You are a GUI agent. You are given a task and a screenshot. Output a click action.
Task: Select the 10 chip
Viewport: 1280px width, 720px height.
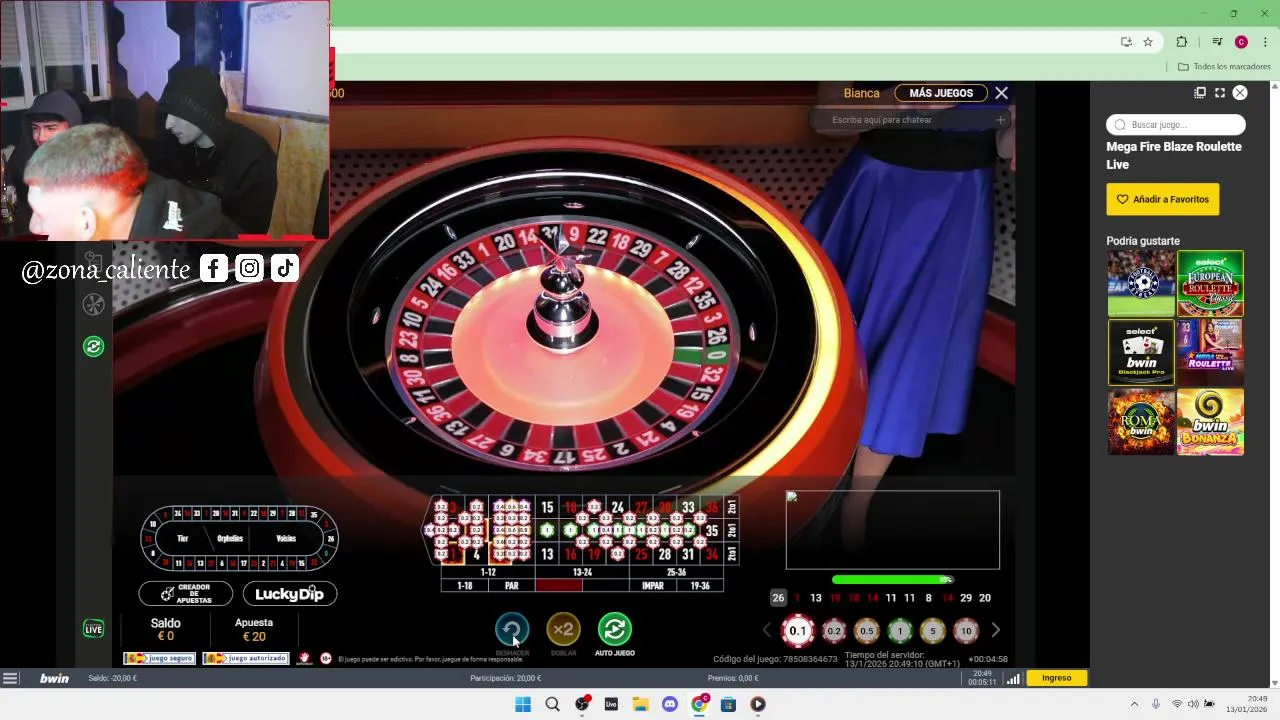[966, 631]
